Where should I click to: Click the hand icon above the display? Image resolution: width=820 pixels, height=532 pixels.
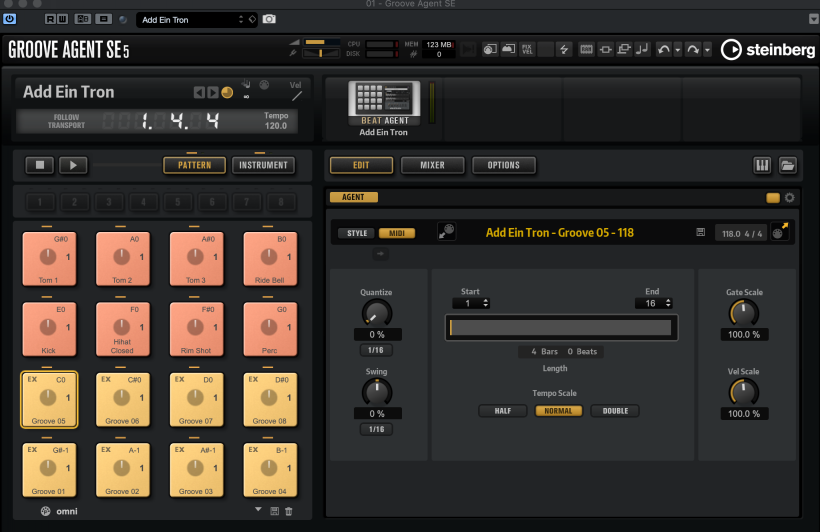(x=246, y=84)
